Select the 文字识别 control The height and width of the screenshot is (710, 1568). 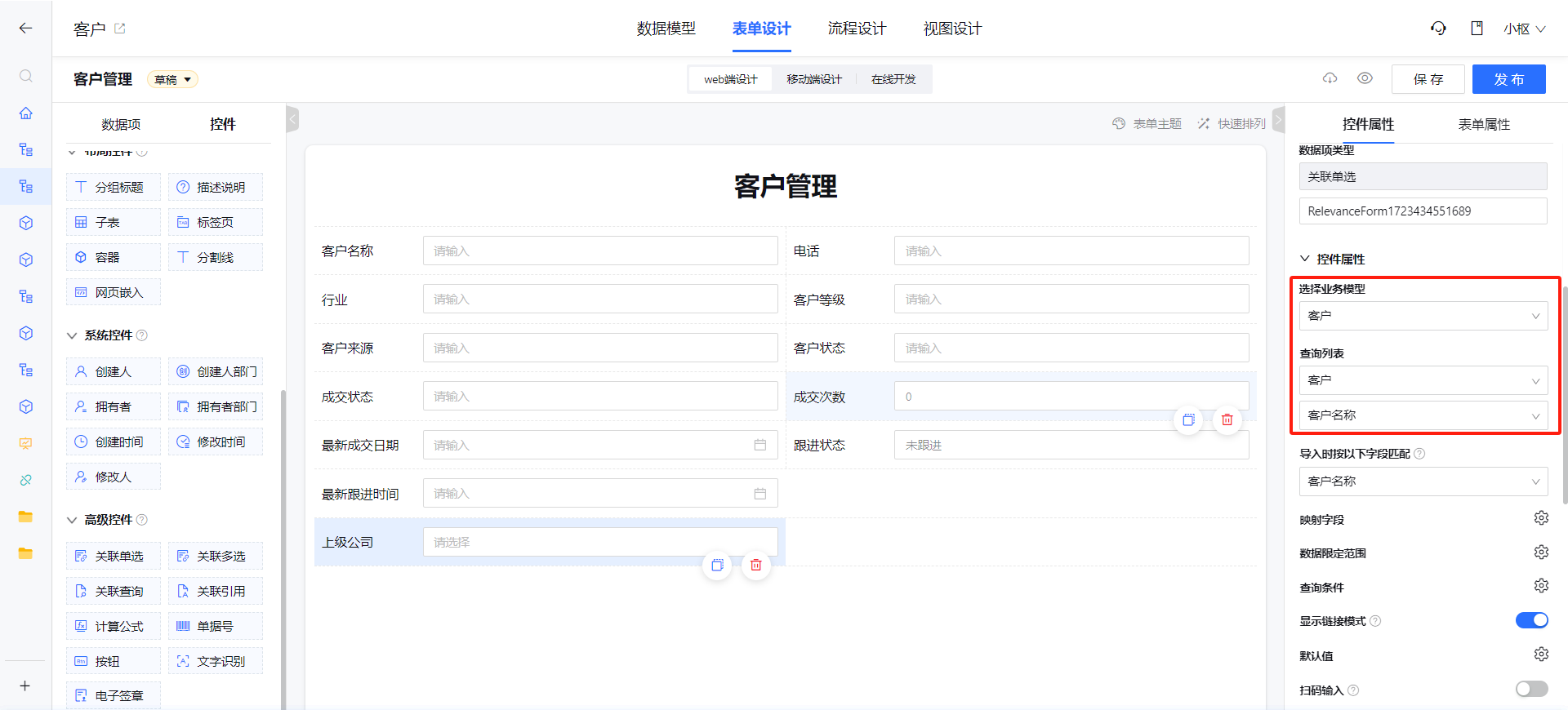(x=216, y=661)
